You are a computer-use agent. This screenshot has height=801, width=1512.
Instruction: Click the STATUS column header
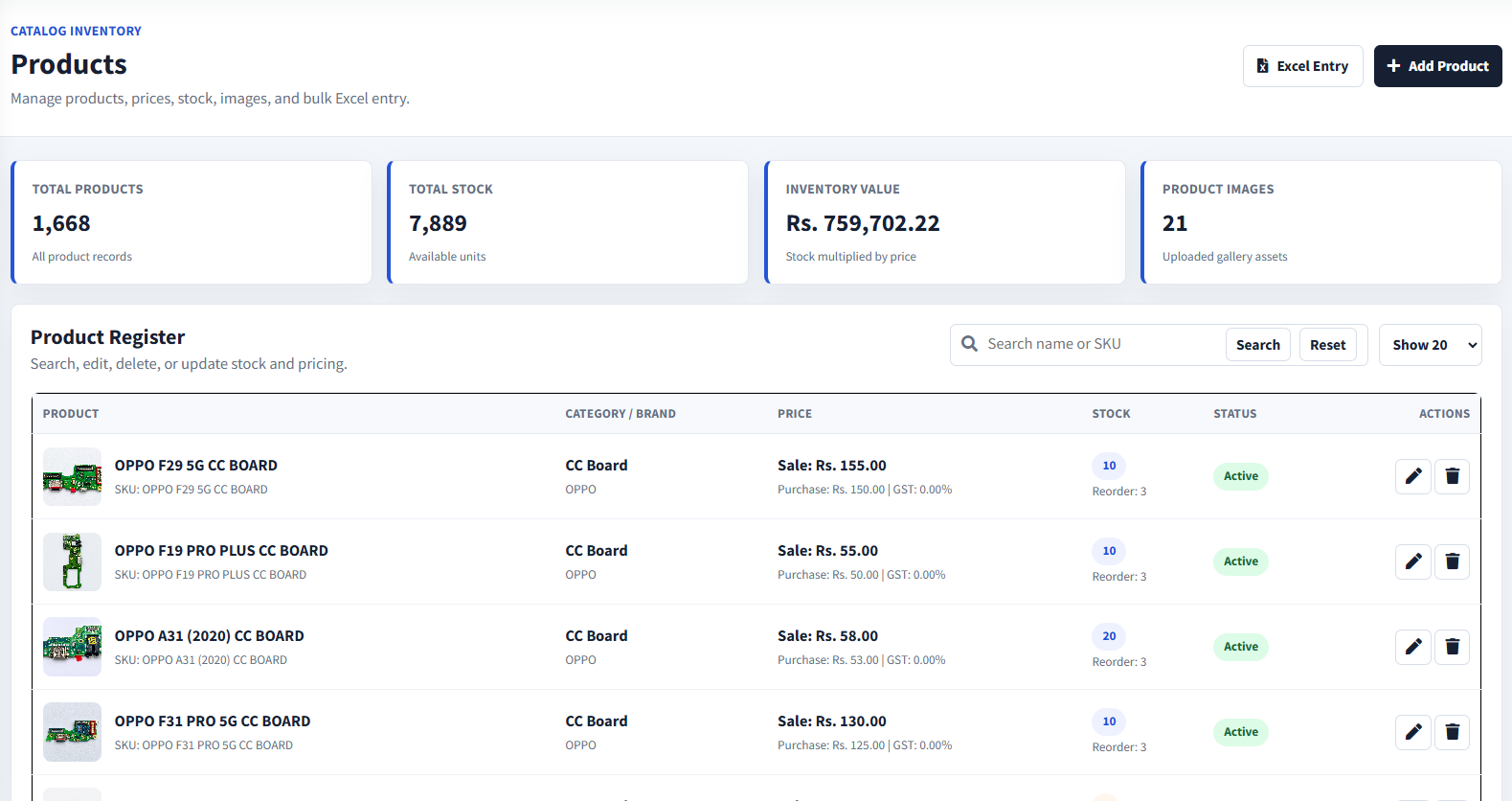tap(1235, 414)
